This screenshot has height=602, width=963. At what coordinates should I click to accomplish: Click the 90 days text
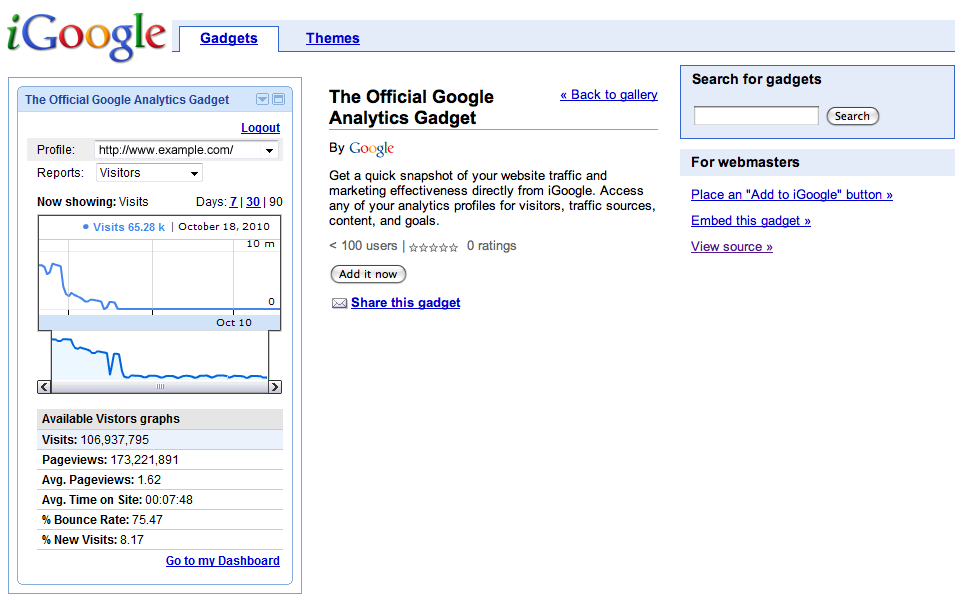(276, 201)
